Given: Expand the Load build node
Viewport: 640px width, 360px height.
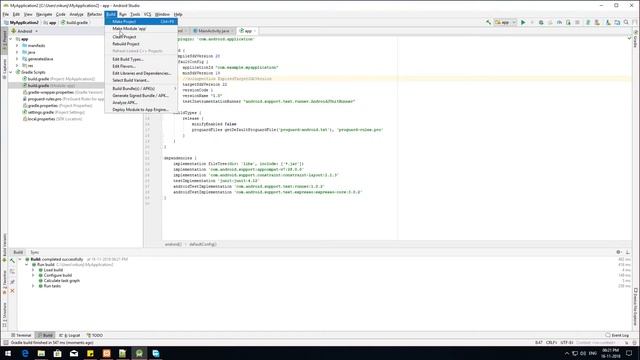Looking at the screenshot, I should pos(33,270).
